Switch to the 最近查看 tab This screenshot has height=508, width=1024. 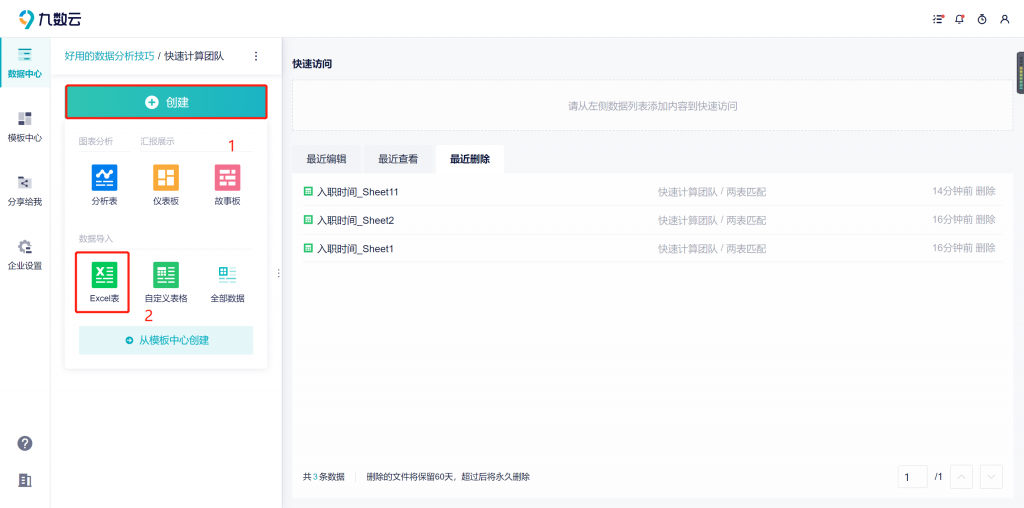pos(398,159)
